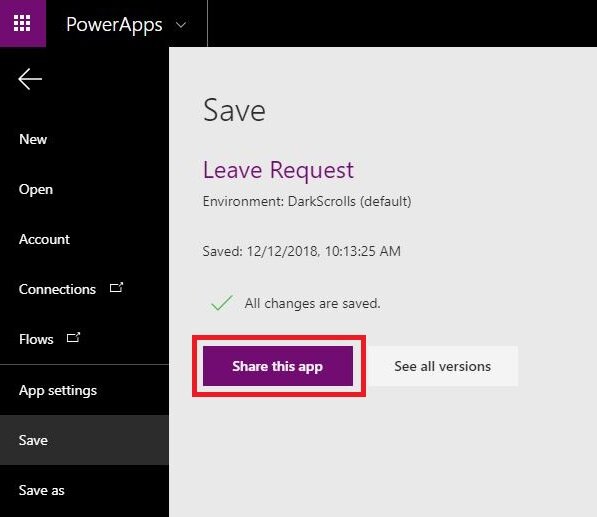Click the Saved timestamp line
This screenshot has width=597, height=517.
302,251
